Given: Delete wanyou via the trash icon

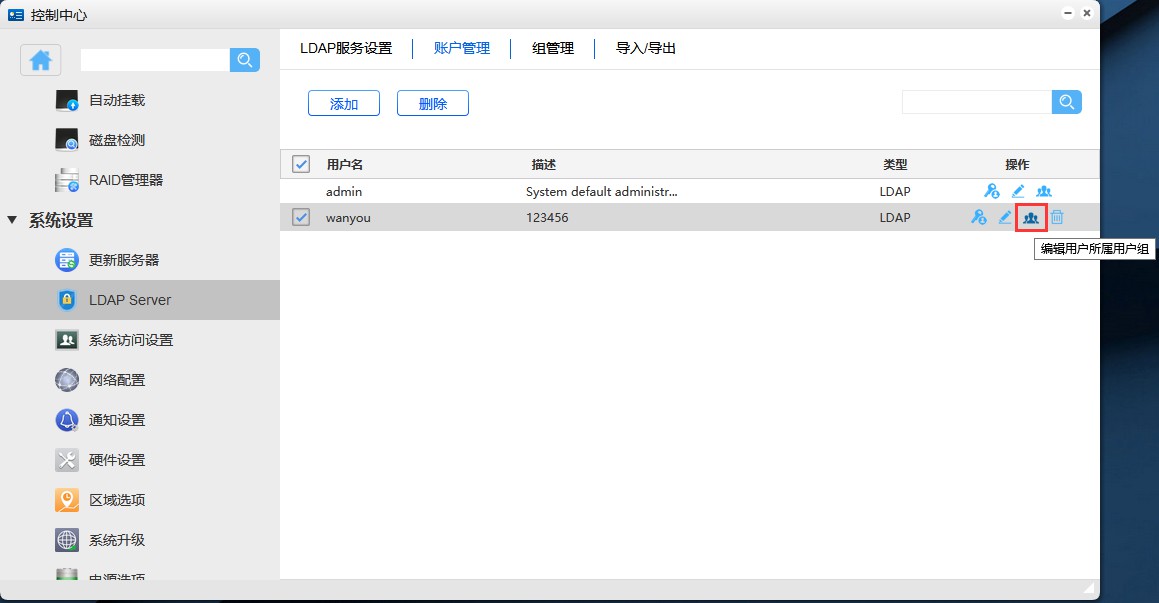Looking at the screenshot, I should tap(1057, 217).
